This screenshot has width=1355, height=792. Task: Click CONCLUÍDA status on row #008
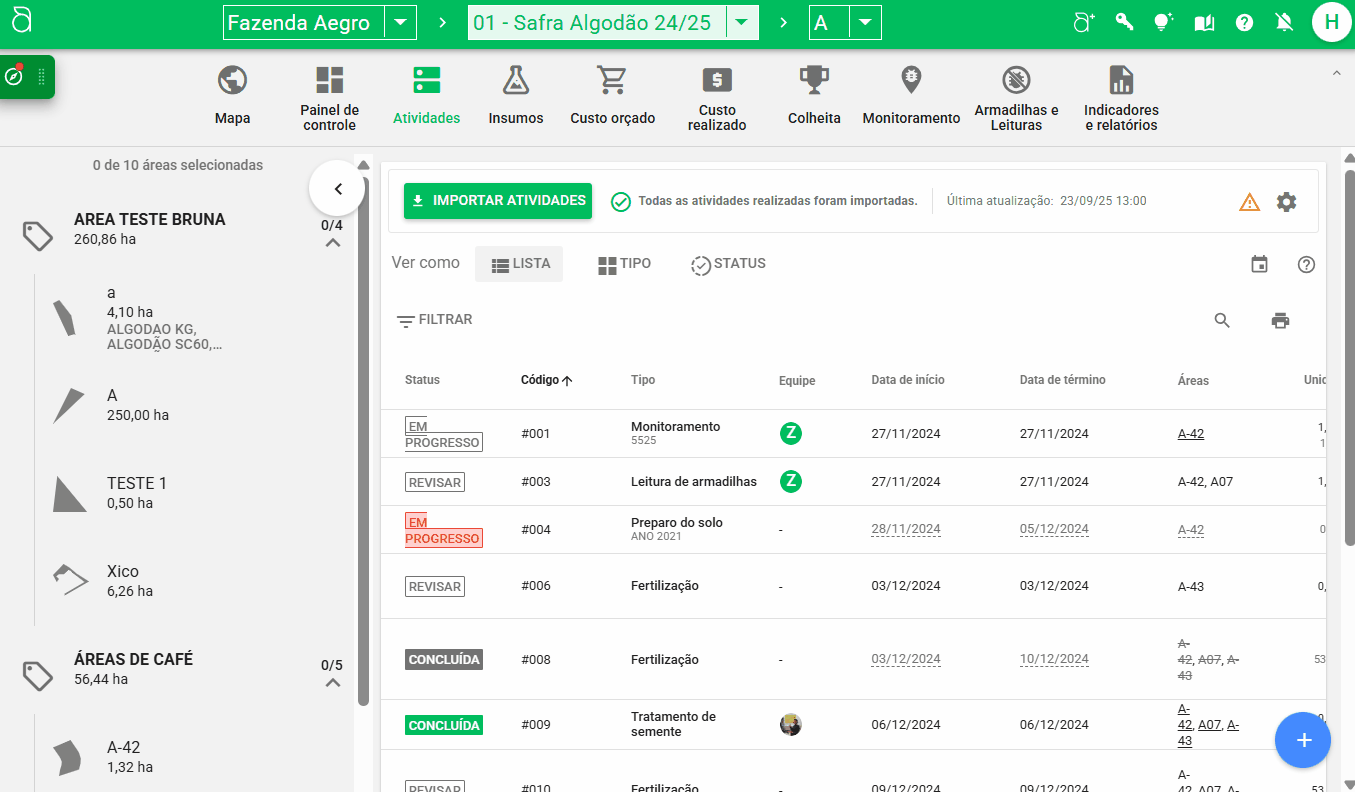tap(444, 660)
